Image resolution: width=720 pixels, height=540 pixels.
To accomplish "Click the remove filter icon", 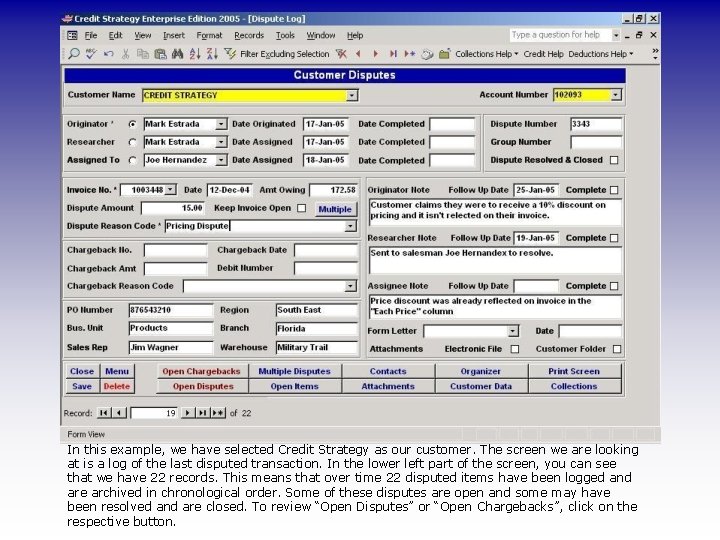I will click(341, 54).
